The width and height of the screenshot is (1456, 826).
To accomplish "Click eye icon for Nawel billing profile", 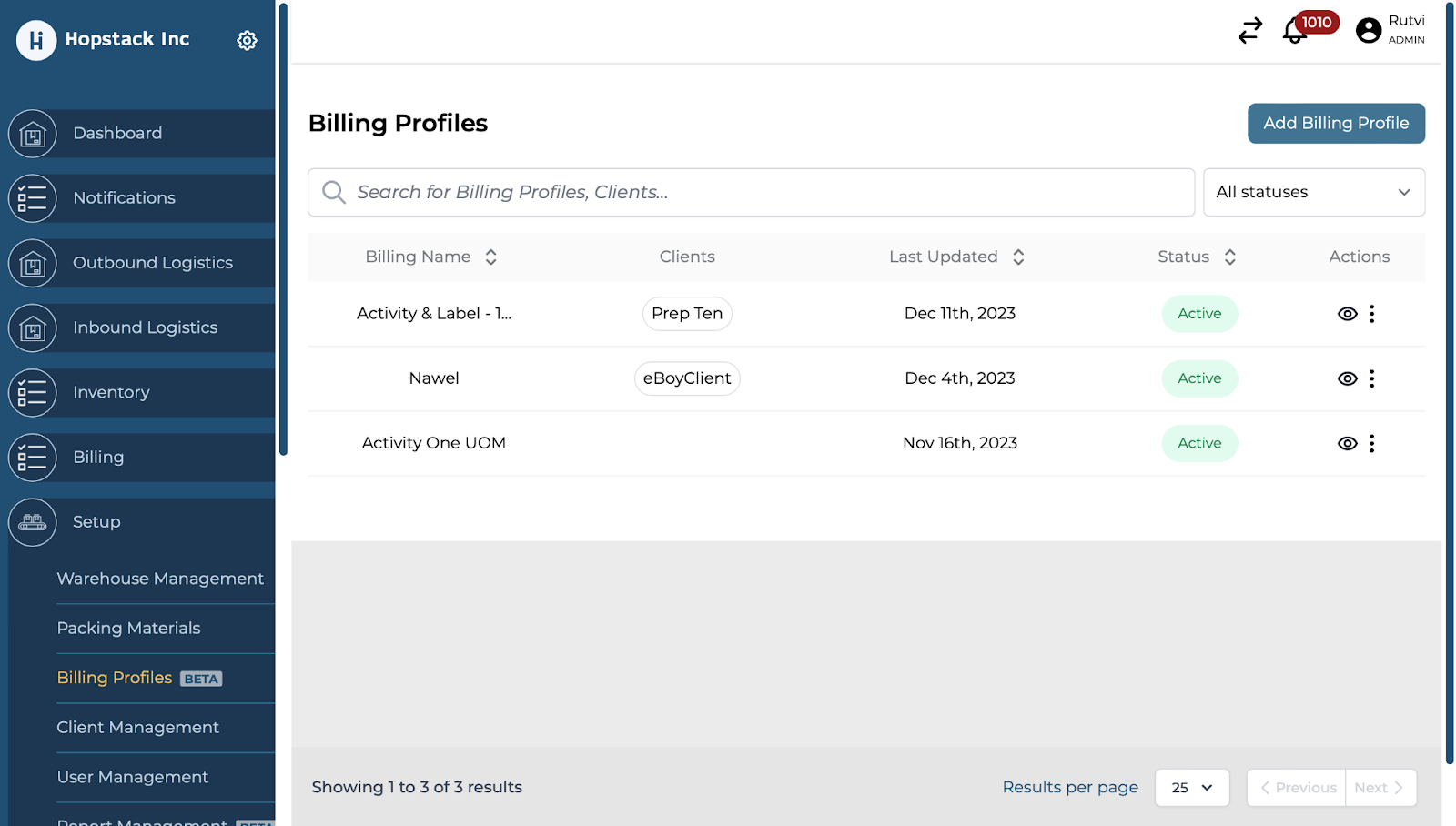I will (x=1347, y=378).
